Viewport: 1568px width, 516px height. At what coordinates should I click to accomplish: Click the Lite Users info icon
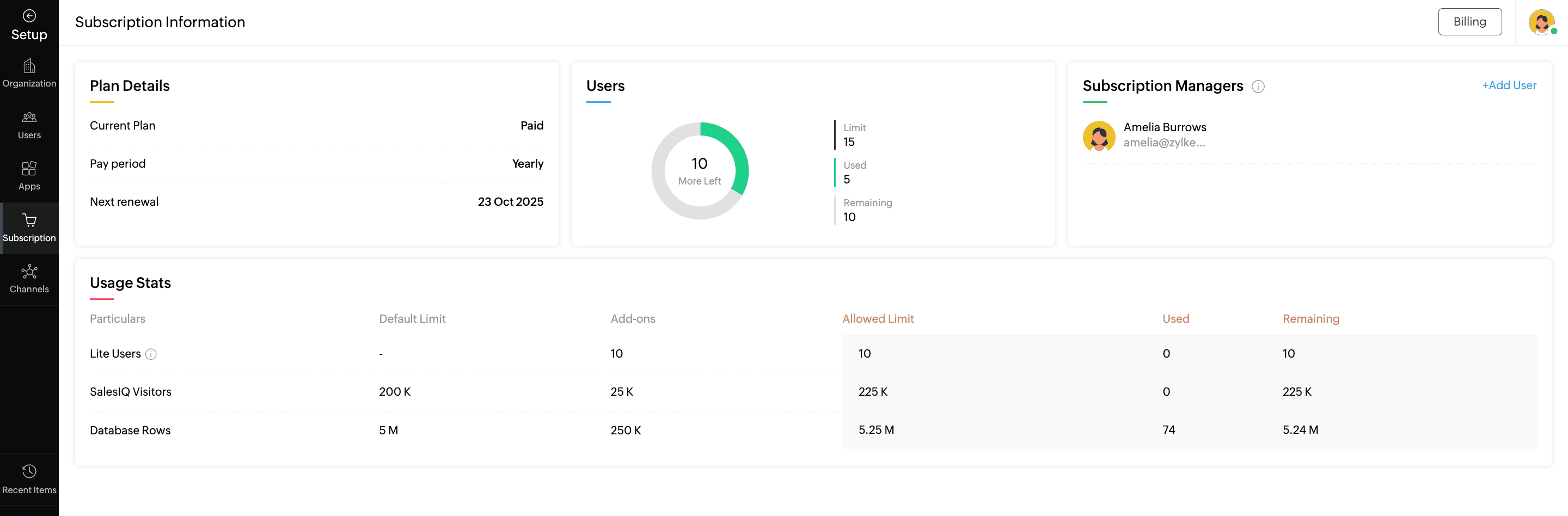[151, 354]
